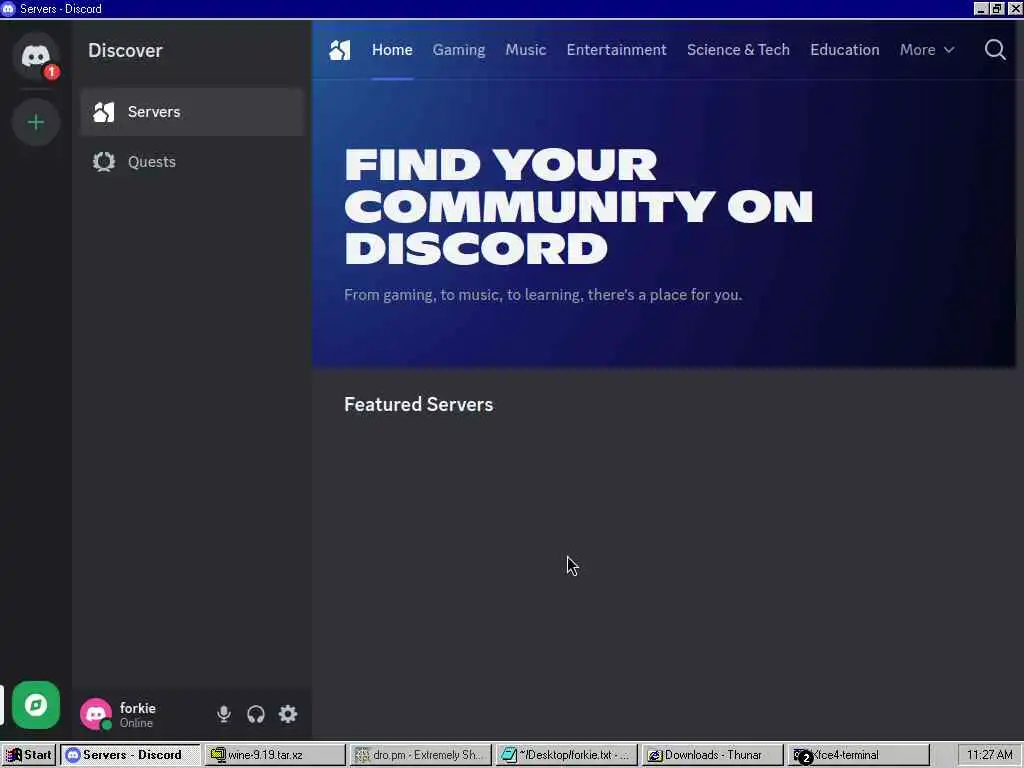Expand the More categories dropdown
The width and height of the screenshot is (1024, 768).
(927, 50)
